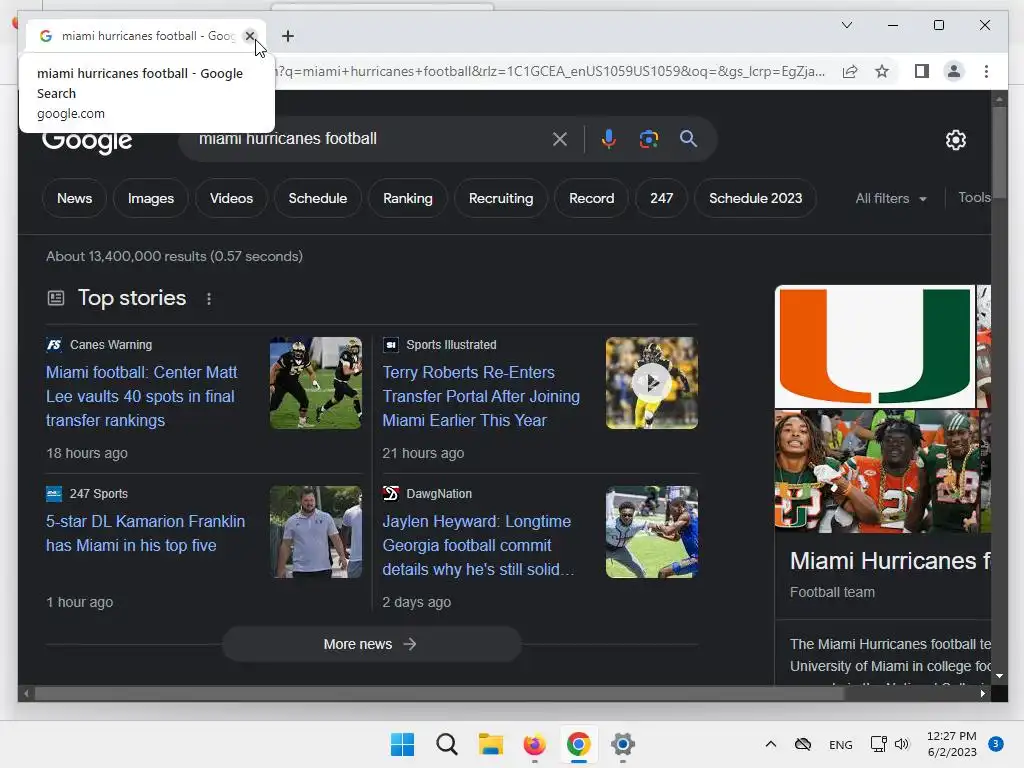Click the horizontal page scrollbar thumb
Viewport: 1024px width, 768px height.
(440, 694)
